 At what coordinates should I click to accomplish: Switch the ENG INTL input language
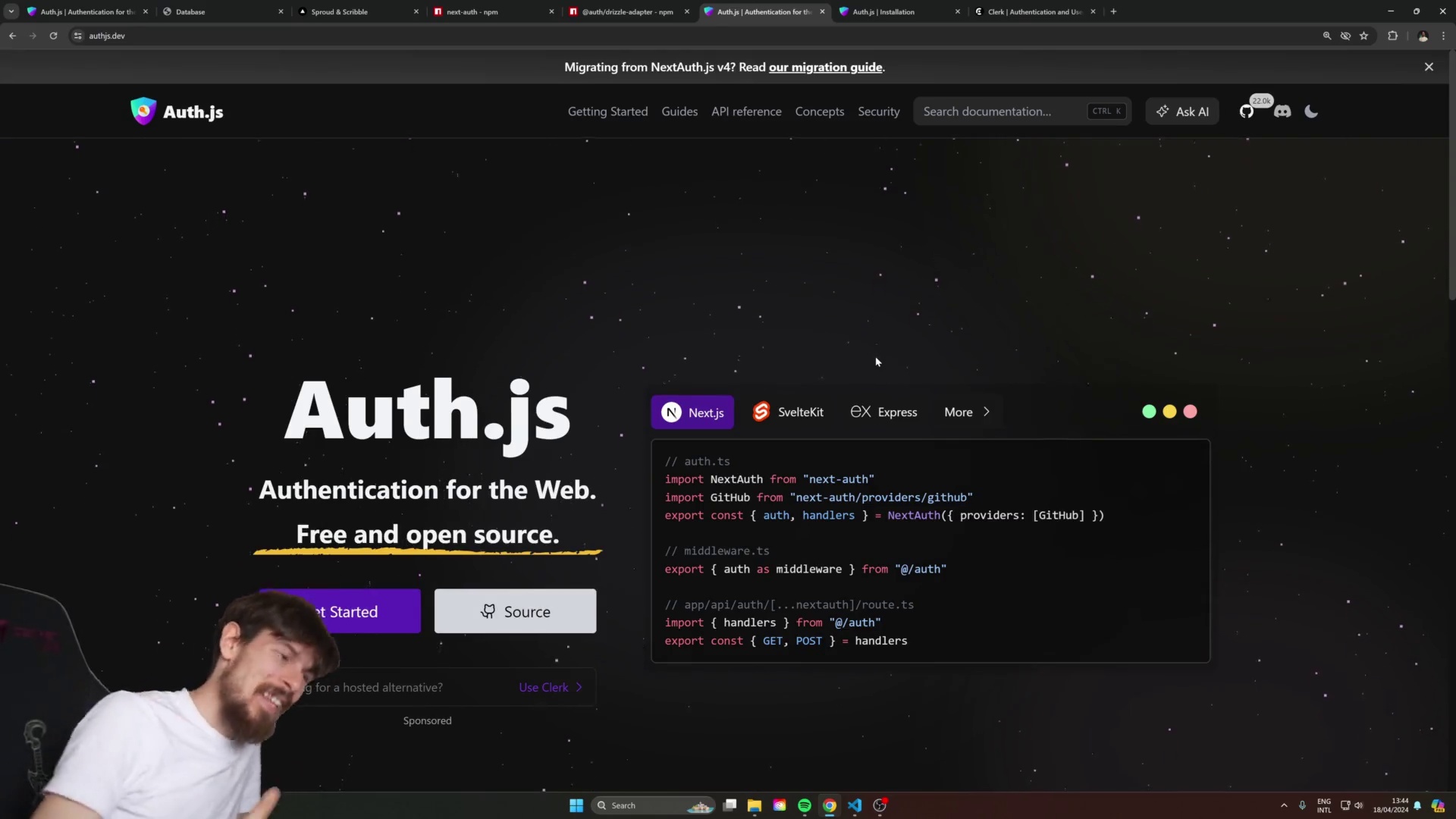coord(1324,805)
